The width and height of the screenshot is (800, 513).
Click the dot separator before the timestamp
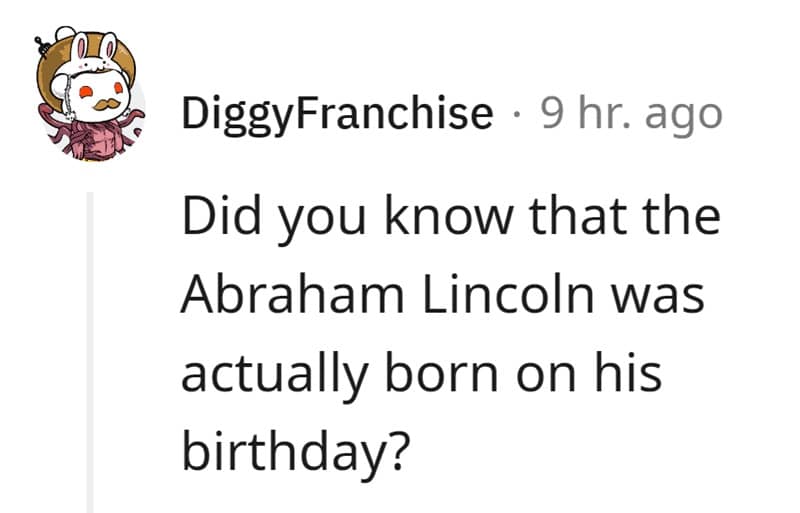pos(517,115)
